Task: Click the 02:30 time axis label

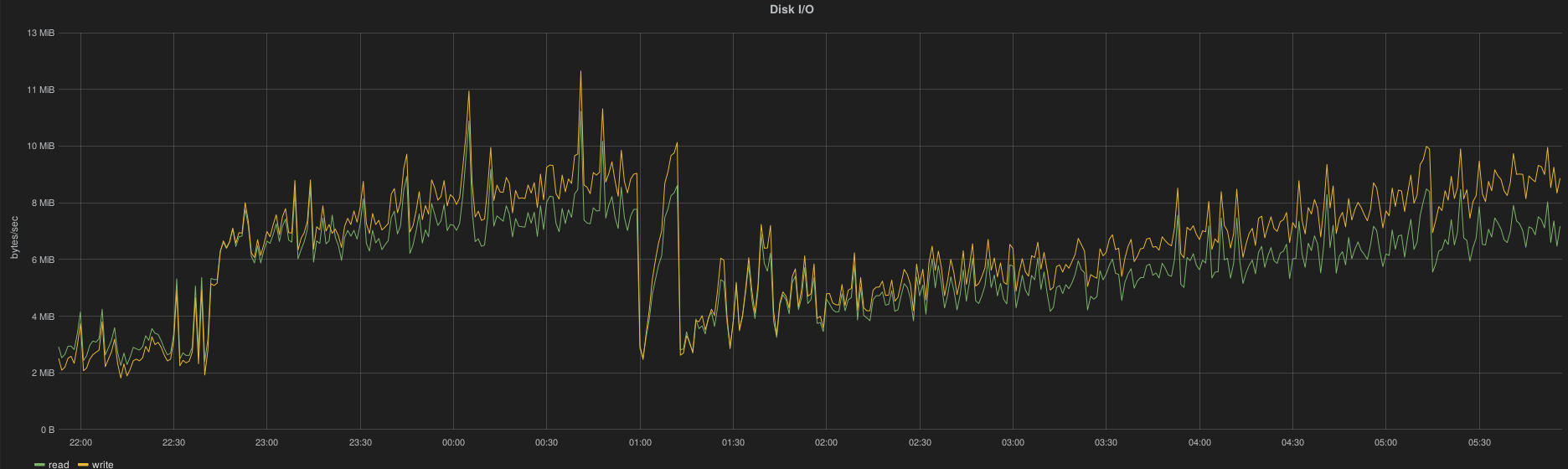Action: 920,442
